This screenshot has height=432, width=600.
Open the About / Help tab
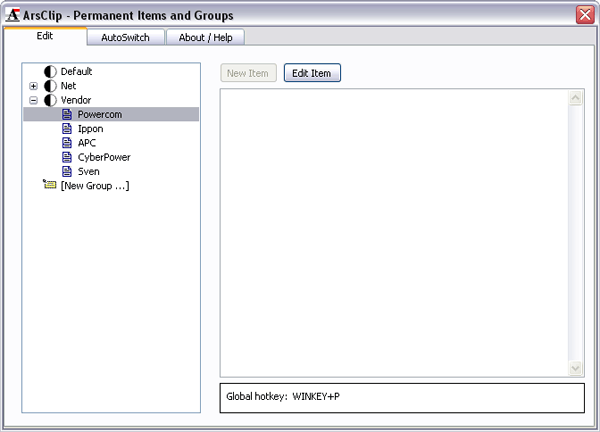click(x=205, y=37)
